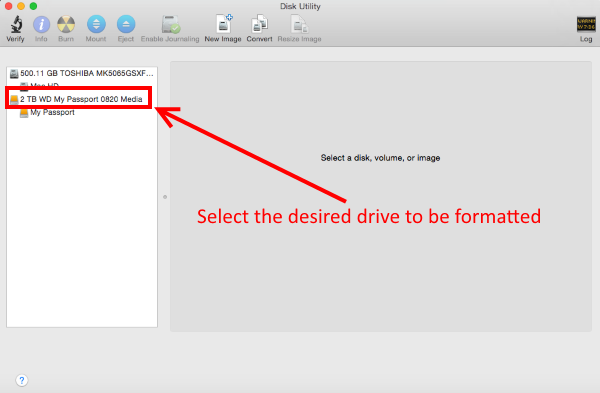Click the Mount toolbar icon

(x=96, y=25)
